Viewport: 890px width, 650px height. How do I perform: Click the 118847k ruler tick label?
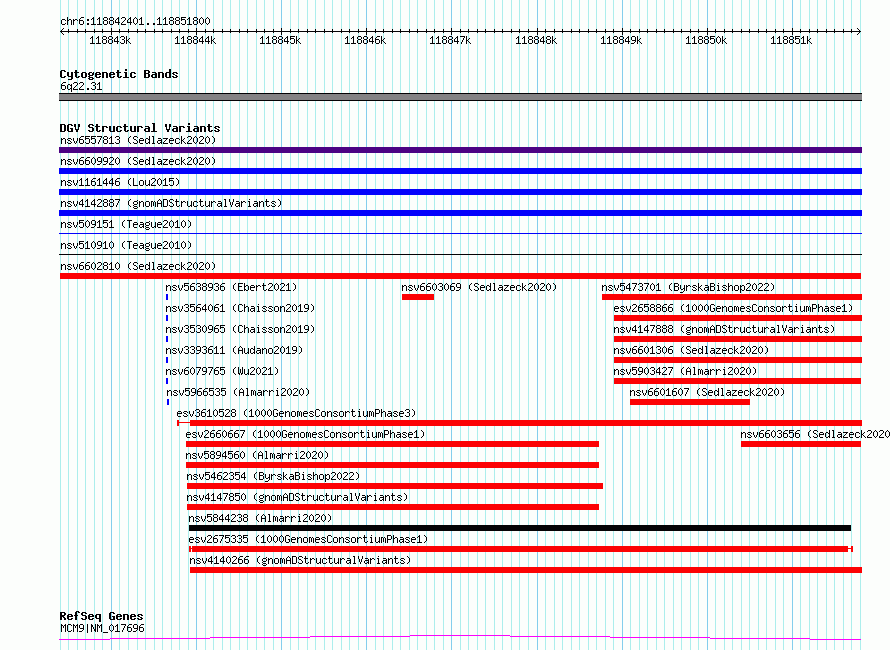click(451, 40)
